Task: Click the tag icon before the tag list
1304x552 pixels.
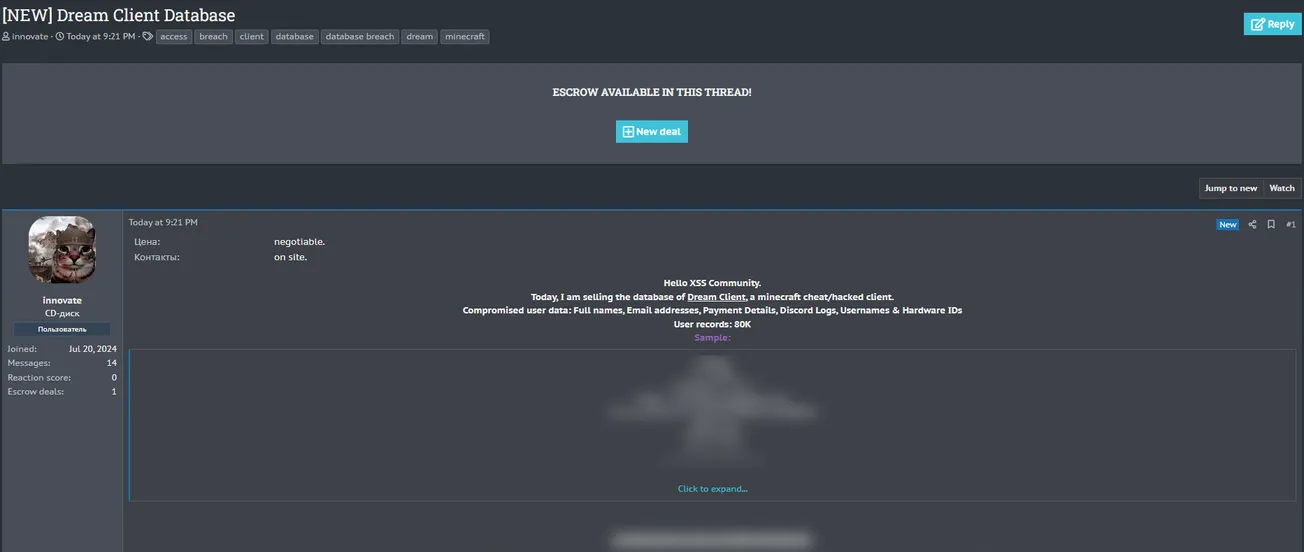Action: tap(148, 37)
